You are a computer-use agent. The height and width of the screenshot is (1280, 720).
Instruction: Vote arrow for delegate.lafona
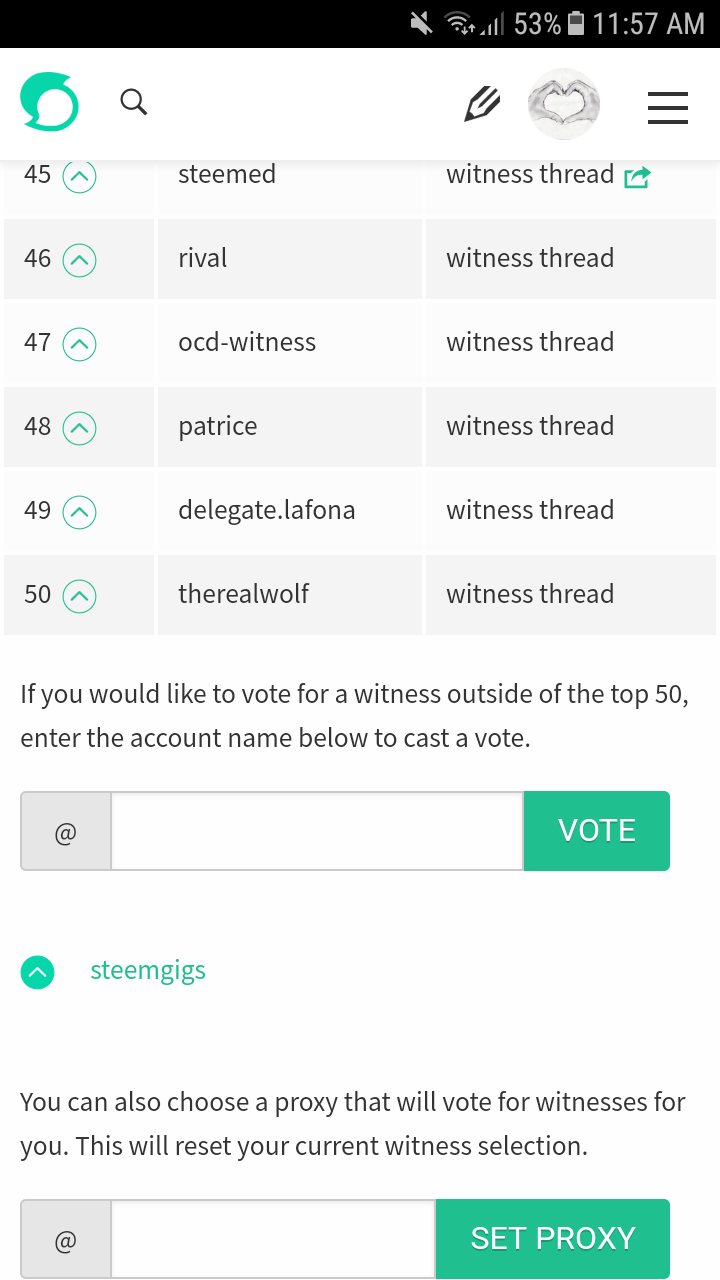(80, 513)
